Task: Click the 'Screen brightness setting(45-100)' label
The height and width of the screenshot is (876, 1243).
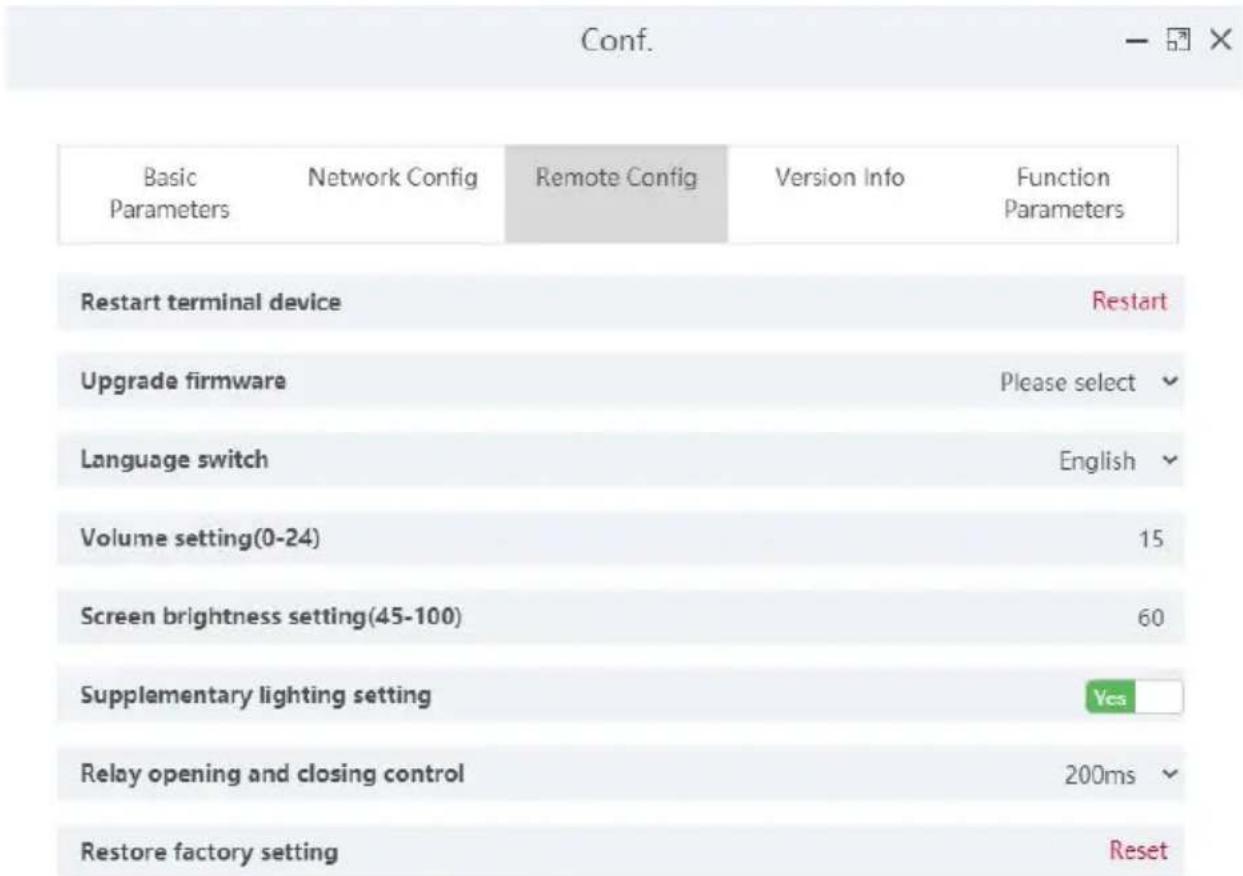Action: click(270, 618)
